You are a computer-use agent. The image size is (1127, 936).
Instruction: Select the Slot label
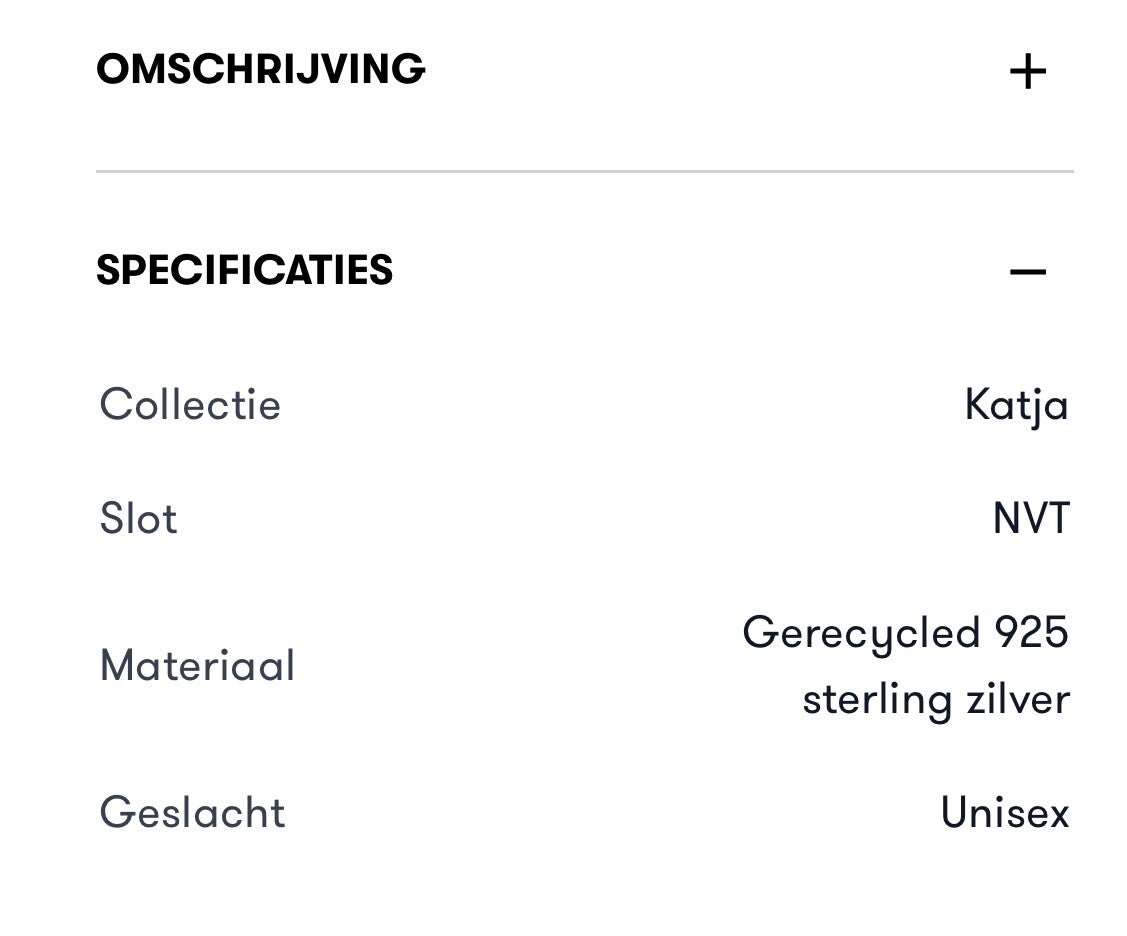[138, 519]
